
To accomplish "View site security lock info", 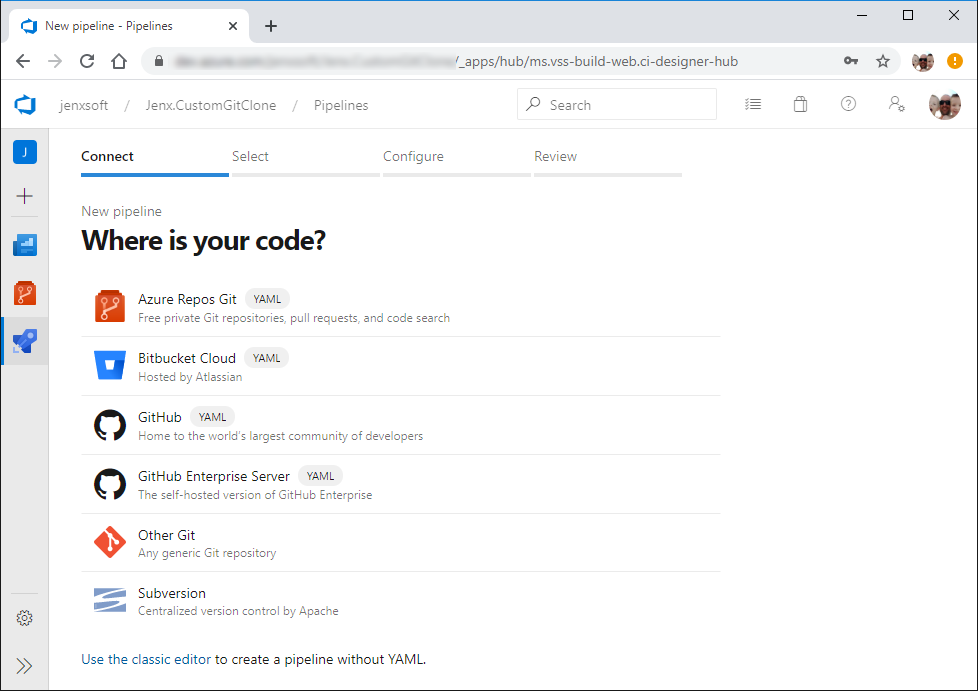I will pos(159,61).
